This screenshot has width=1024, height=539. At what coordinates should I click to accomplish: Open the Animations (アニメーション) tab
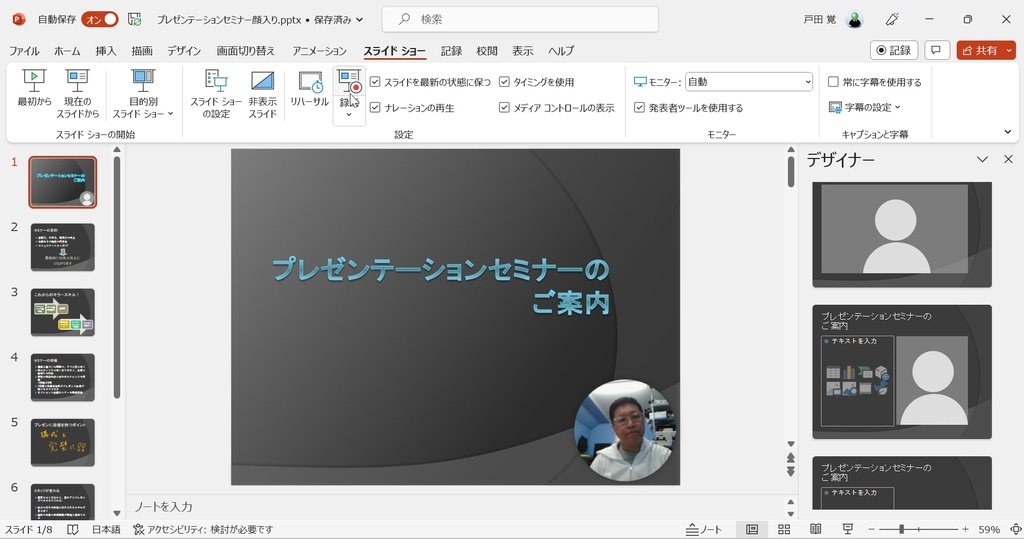(x=319, y=51)
